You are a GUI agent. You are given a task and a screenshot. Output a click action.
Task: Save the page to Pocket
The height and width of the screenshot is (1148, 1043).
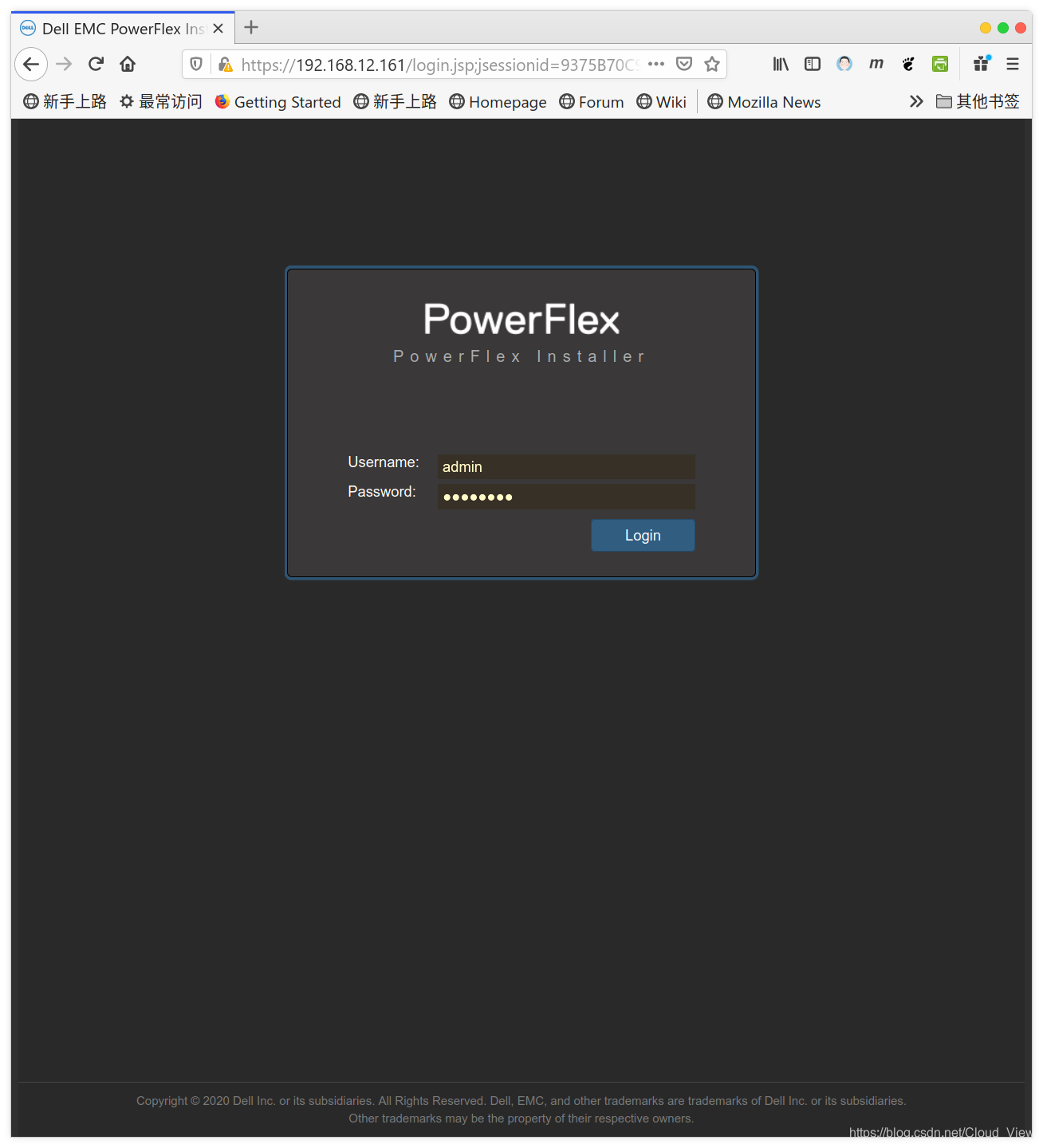(684, 64)
